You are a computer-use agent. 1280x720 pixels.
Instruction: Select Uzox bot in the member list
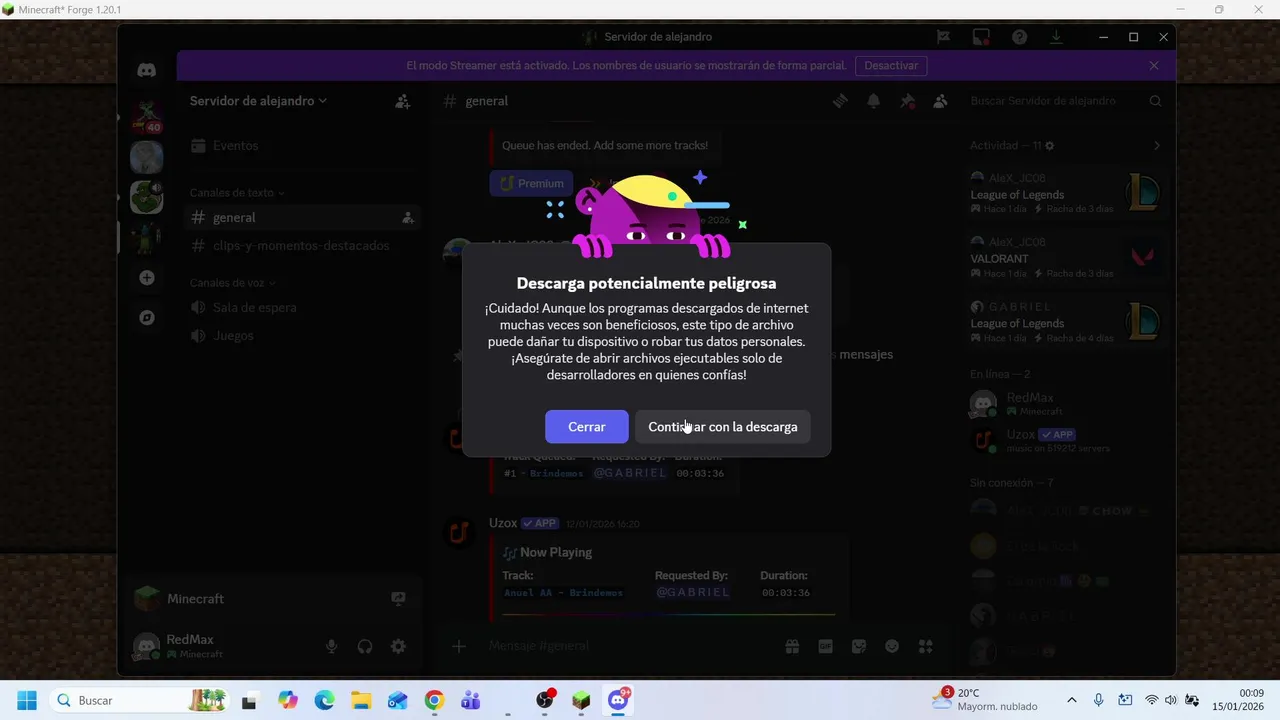1065,440
